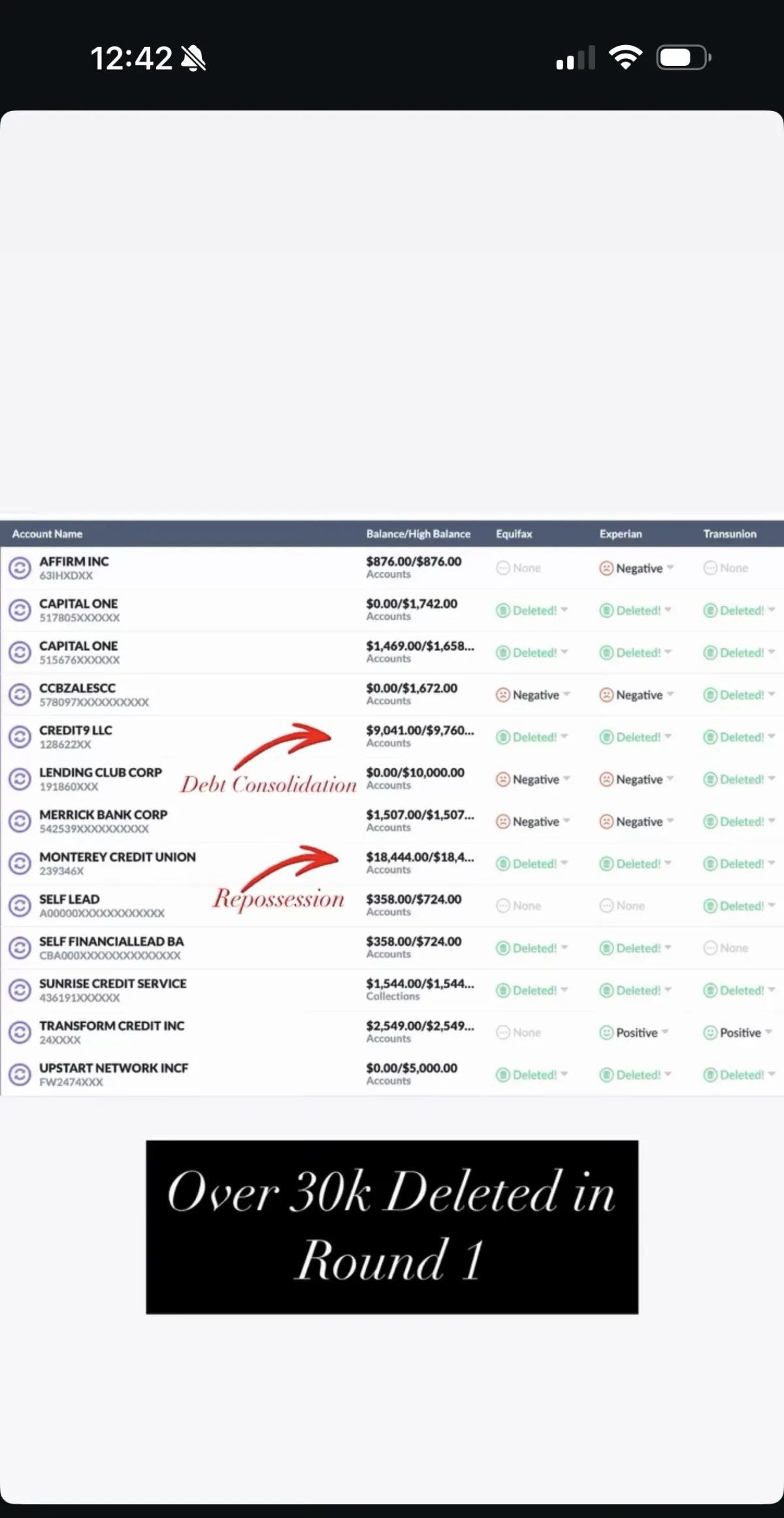Click the sync icon for CAPITAL ONE 515676XXXXXXX
784x1518 pixels.
click(x=20, y=652)
